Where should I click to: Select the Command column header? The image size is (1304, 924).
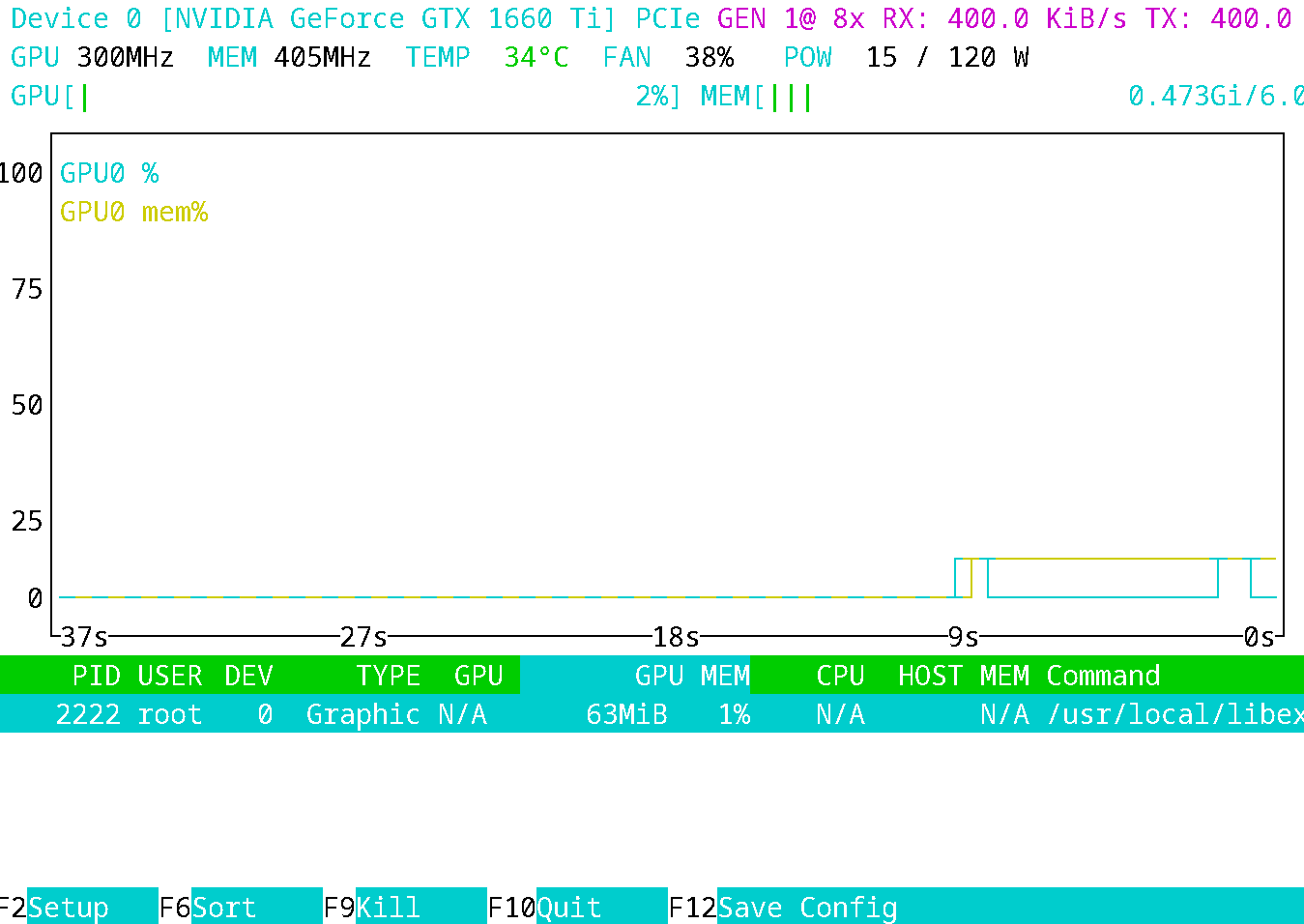(x=1103, y=676)
